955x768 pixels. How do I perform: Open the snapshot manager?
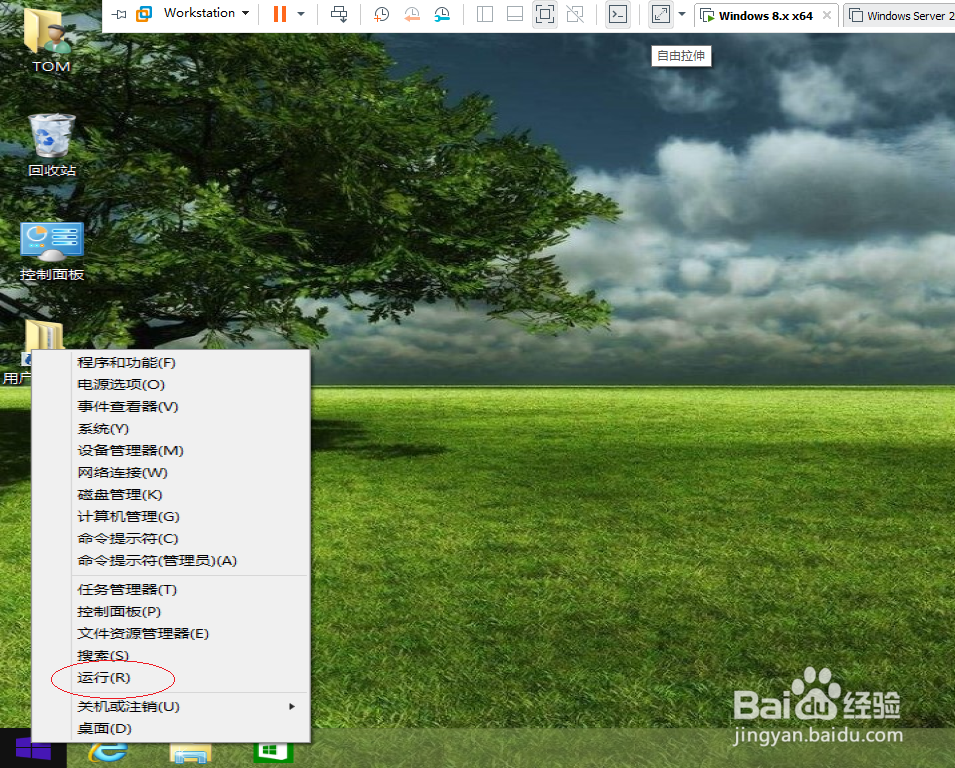(442, 14)
